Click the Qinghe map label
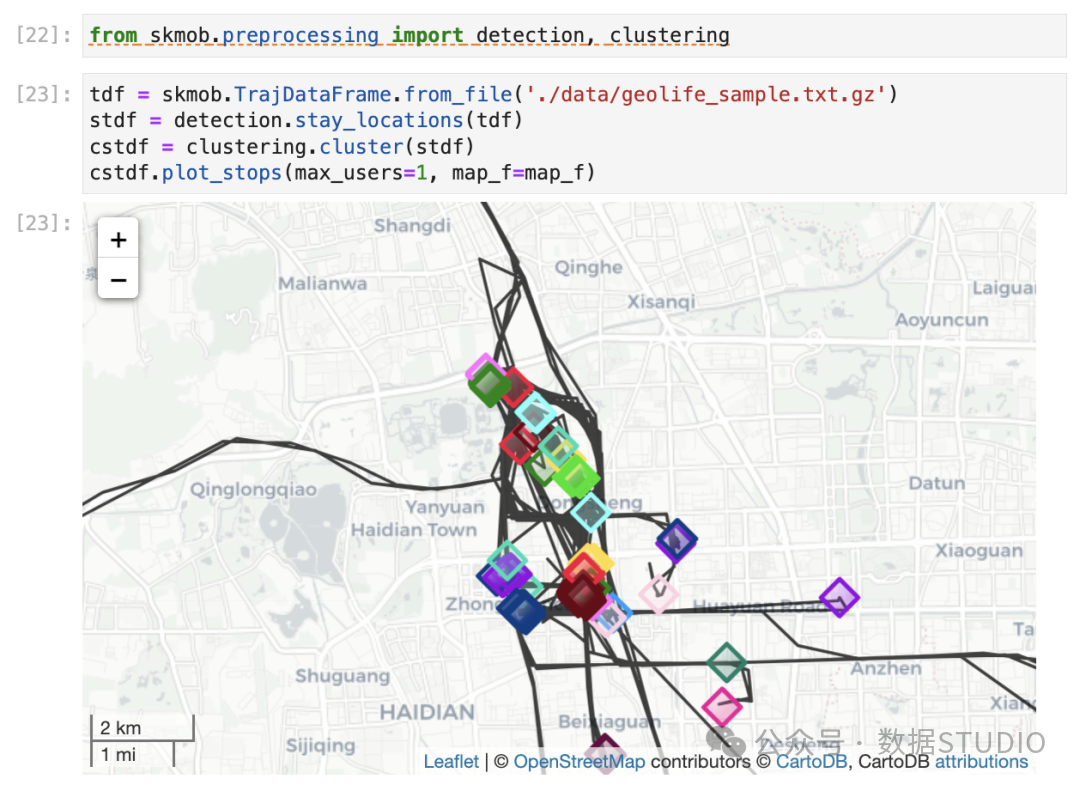1080x785 pixels. tap(588, 267)
